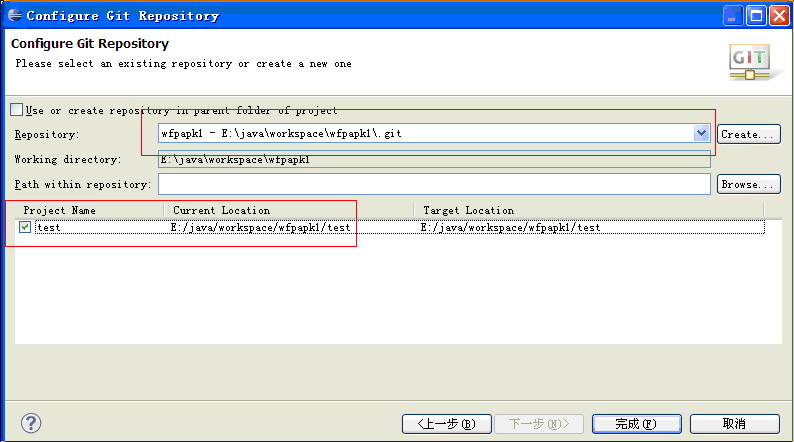Go back with 上一步(B) button
Image resolution: width=794 pixels, height=442 pixels.
click(x=447, y=424)
